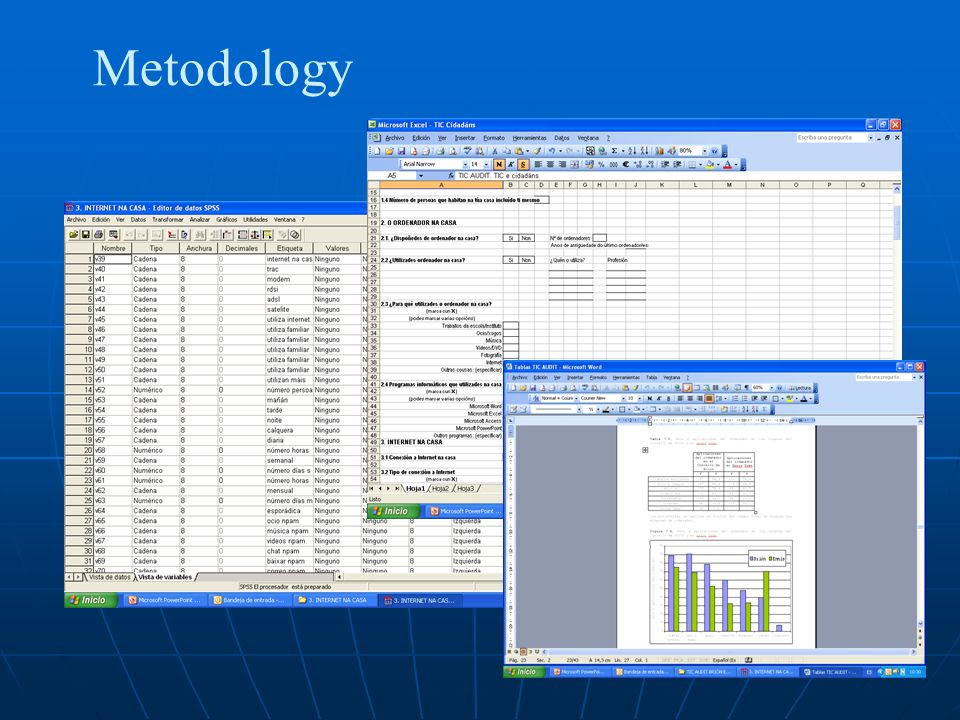Click the Open file icon in Excel toolbar
The width and height of the screenshot is (960, 720).
[389, 151]
